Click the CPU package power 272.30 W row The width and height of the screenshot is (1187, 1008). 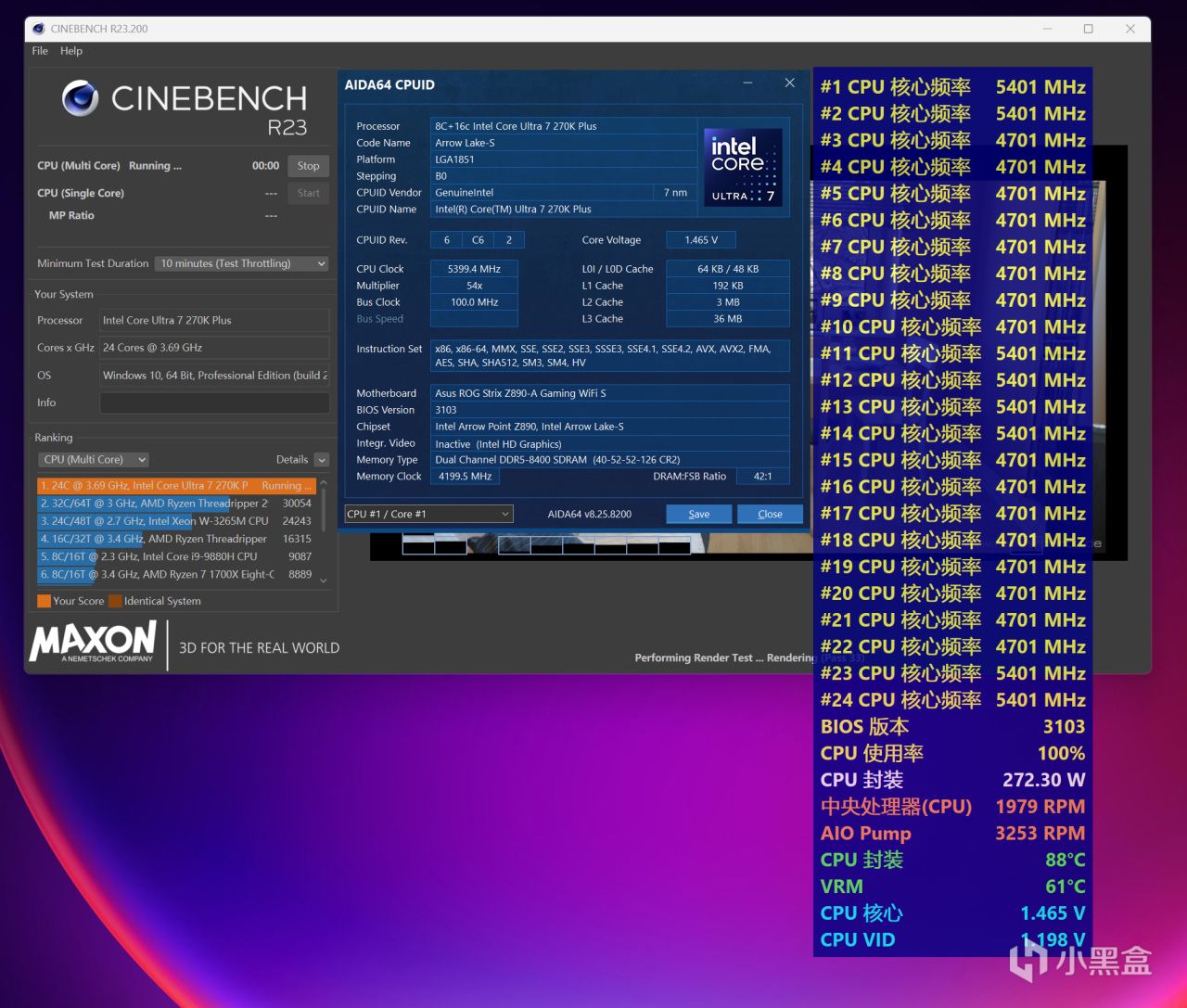tap(952, 780)
